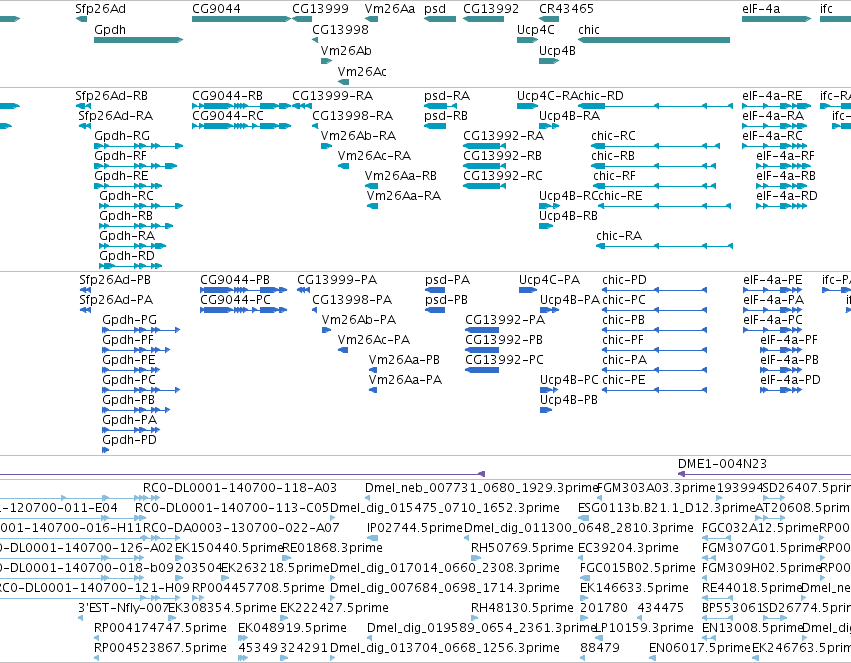The width and height of the screenshot is (851, 663).
Task: Open the Ucp4B-RB transcript label
Action: (568, 216)
